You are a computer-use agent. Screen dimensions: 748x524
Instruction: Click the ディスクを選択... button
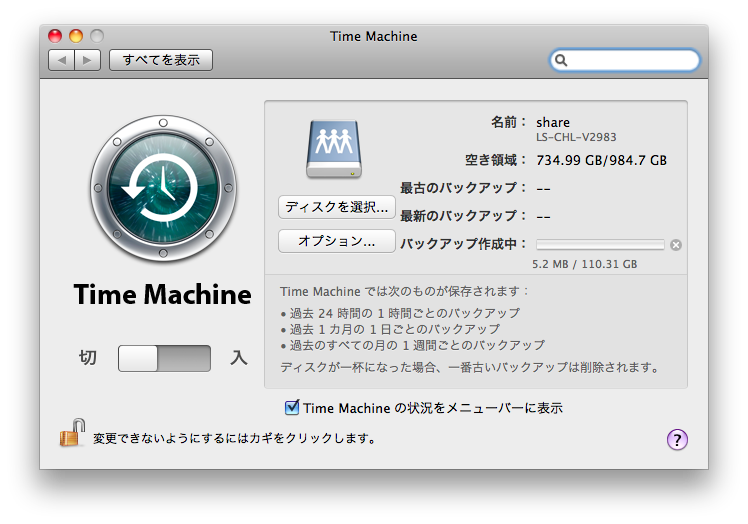coord(337,207)
